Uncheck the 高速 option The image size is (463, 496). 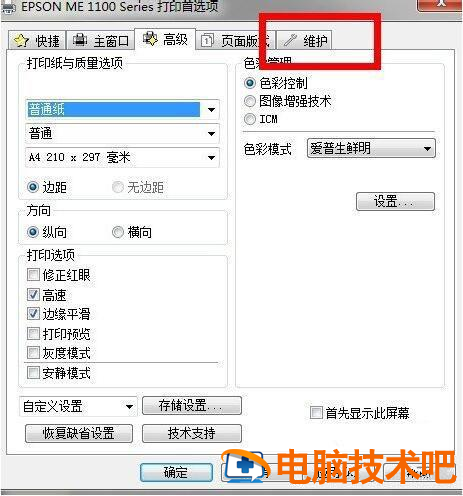point(33,295)
